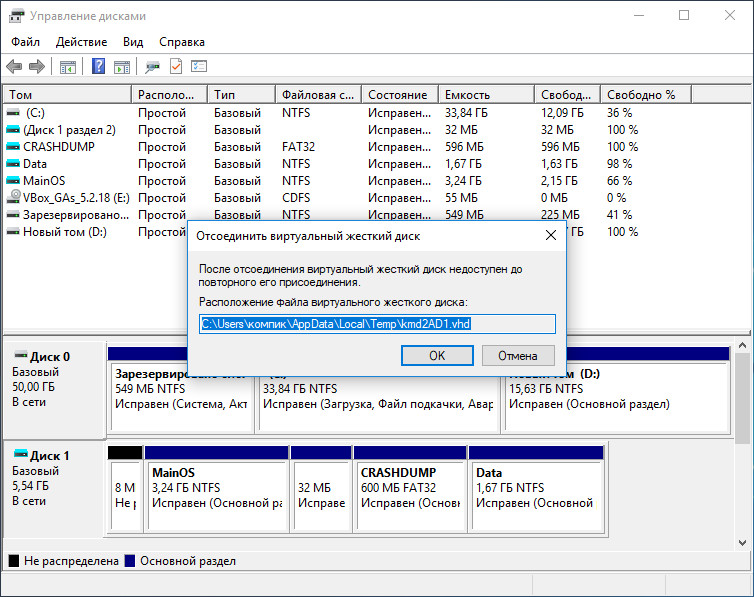This screenshot has height=597, width=754.
Task: Select the CRASHDUMP volume row in list
Action: 58,147
